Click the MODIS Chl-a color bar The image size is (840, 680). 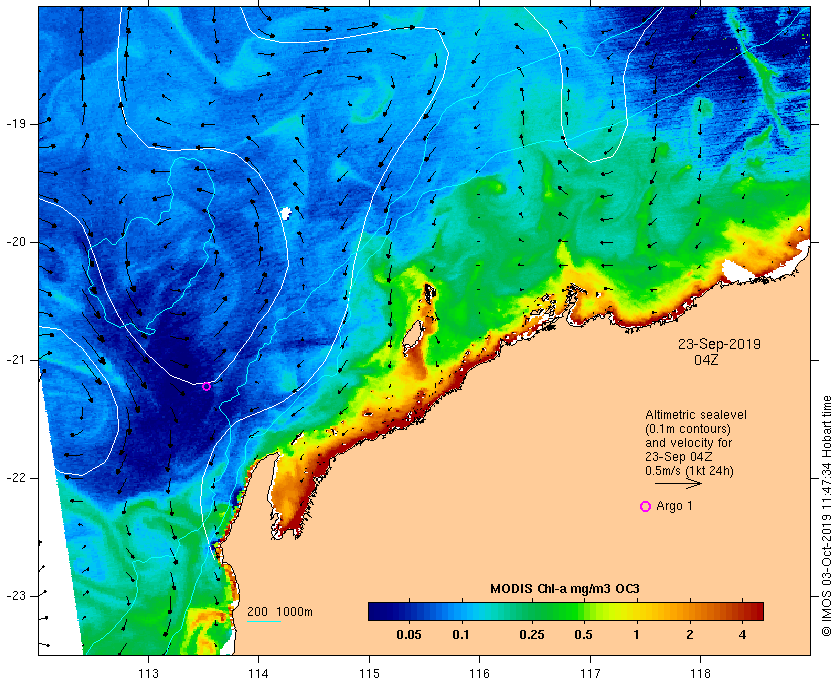coord(566,611)
